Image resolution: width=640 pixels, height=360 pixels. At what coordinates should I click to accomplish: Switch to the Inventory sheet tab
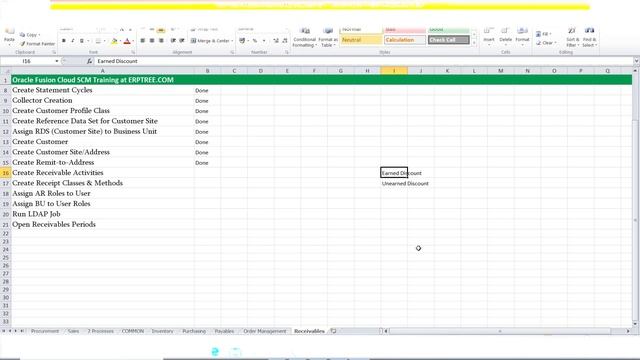pos(162,331)
